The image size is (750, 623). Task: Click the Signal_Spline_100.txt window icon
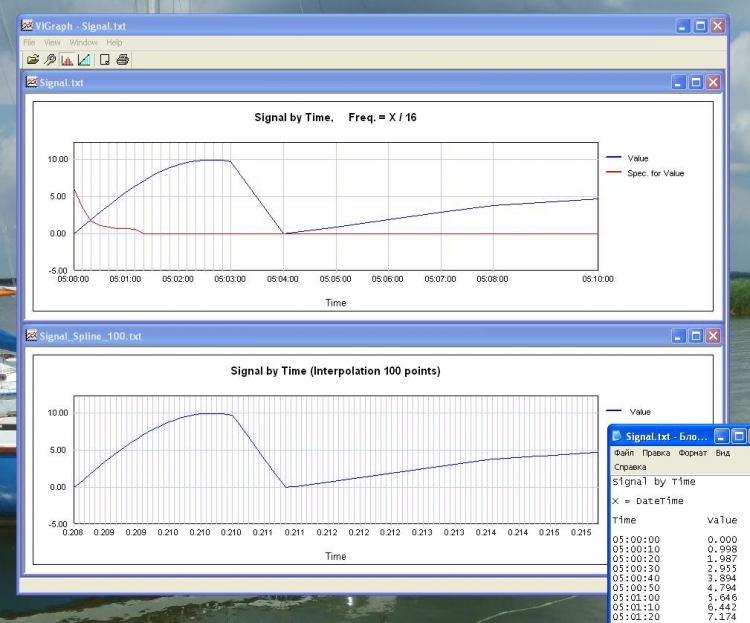click(x=30, y=336)
